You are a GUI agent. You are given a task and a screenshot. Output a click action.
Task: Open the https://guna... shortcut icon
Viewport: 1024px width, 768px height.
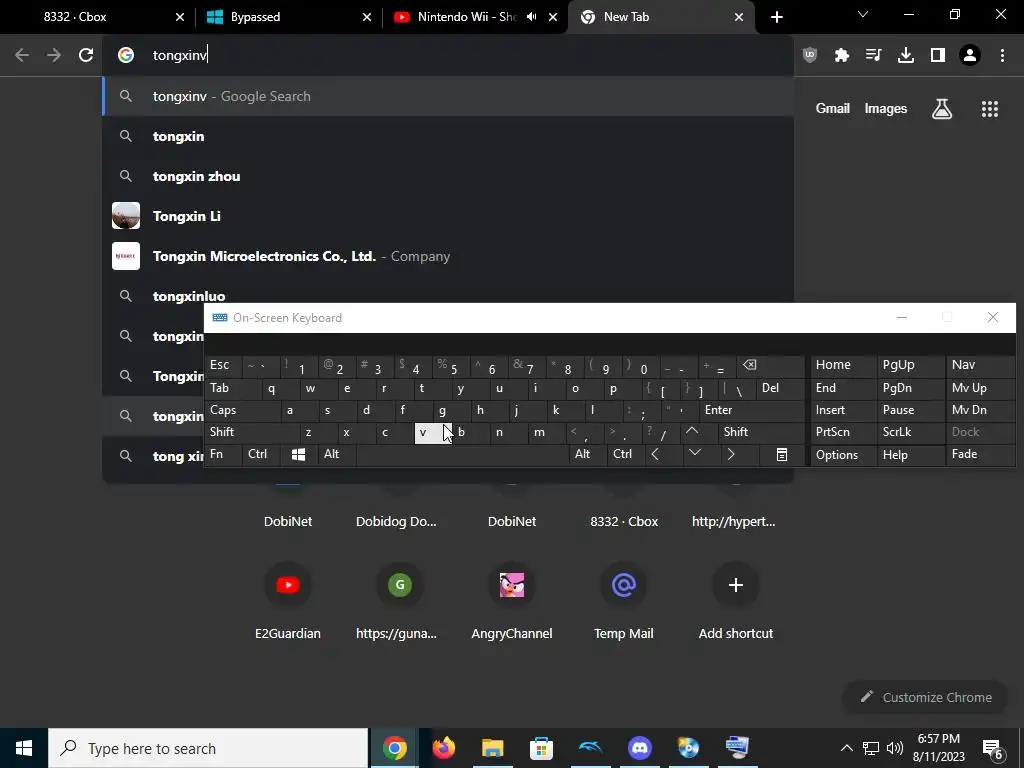(x=400, y=584)
